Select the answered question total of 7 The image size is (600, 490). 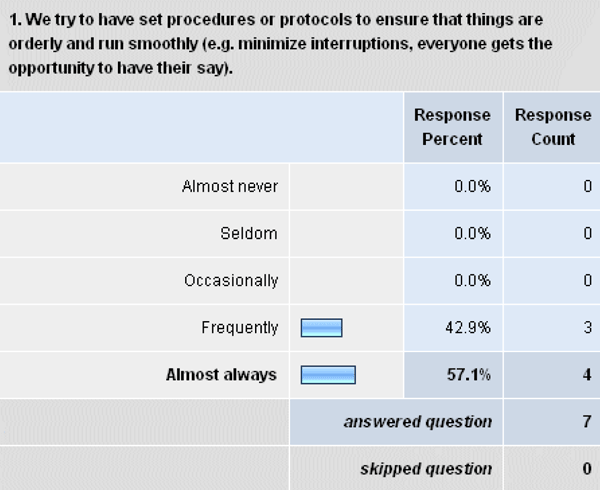(587, 422)
